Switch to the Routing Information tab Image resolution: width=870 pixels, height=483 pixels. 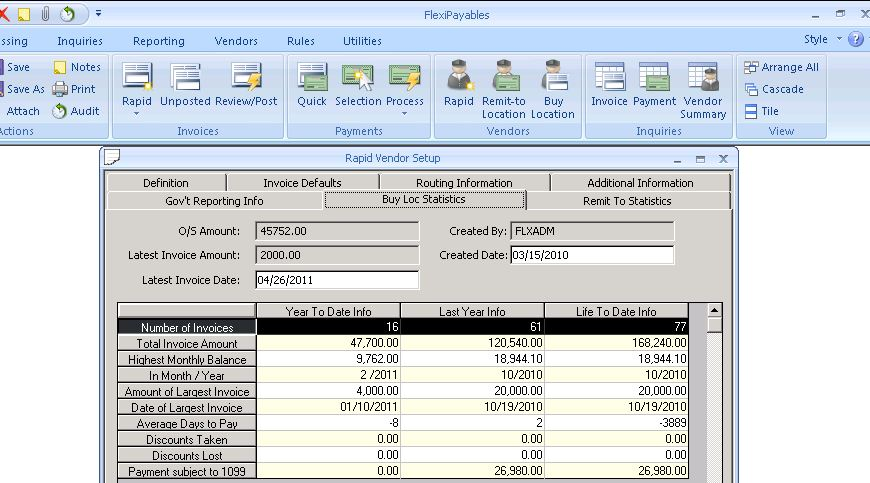[x=464, y=183]
